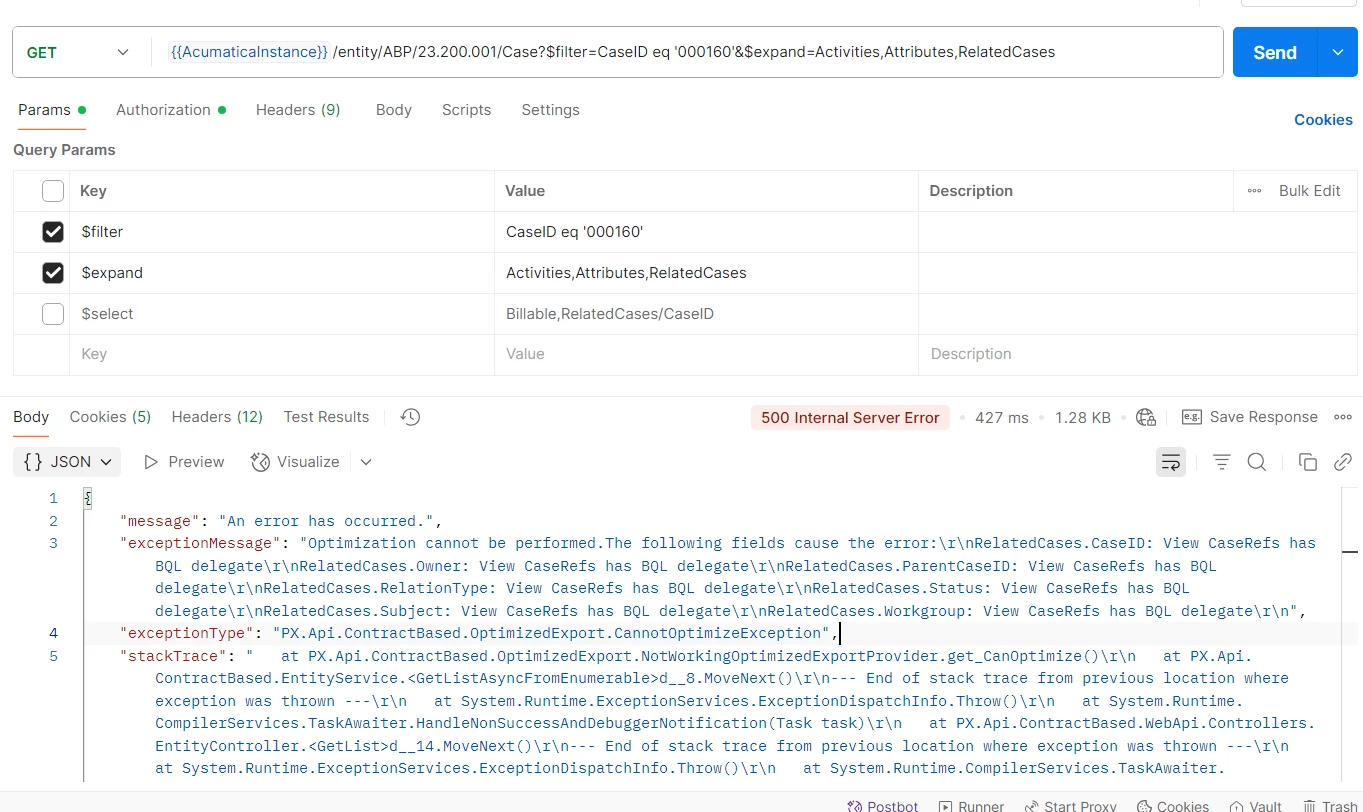Click the empty Value placeholder cell
Screen dimensions: 1363x812
click(x=706, y=354)
